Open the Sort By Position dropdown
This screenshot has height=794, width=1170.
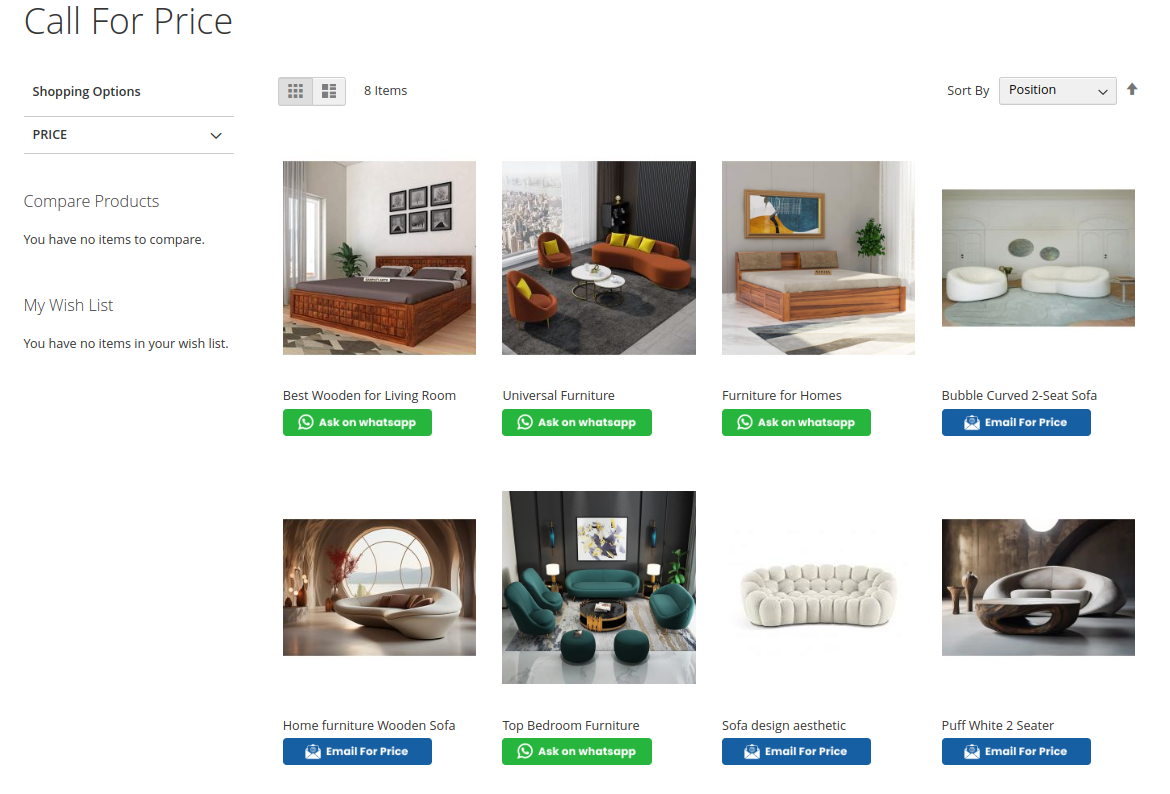point(1057,90)
